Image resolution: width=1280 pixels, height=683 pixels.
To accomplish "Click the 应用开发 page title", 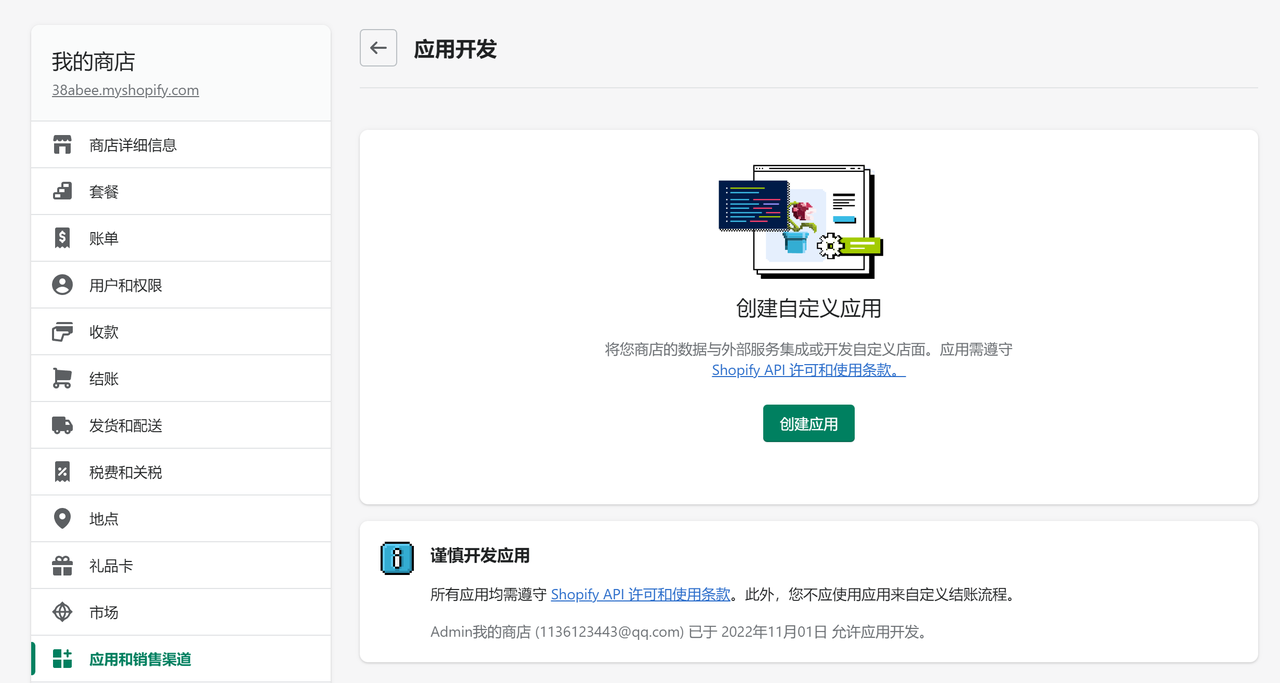I will (455, 49).
